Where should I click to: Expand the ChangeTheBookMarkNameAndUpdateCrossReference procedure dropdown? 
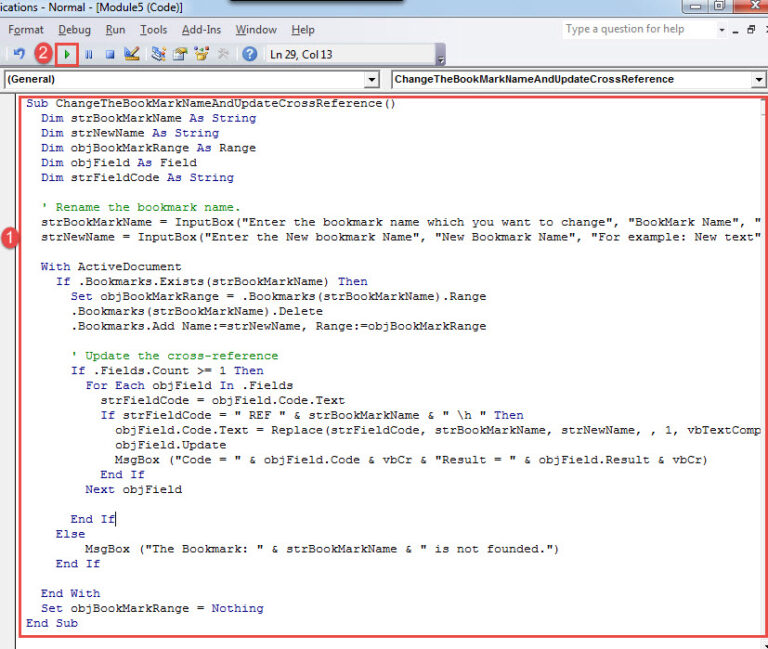point(757,80)
